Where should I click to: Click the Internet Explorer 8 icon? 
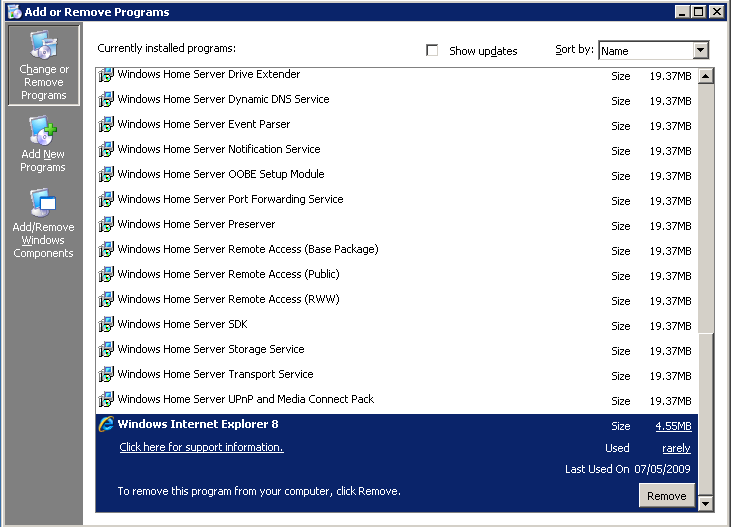tap(106, 424)
